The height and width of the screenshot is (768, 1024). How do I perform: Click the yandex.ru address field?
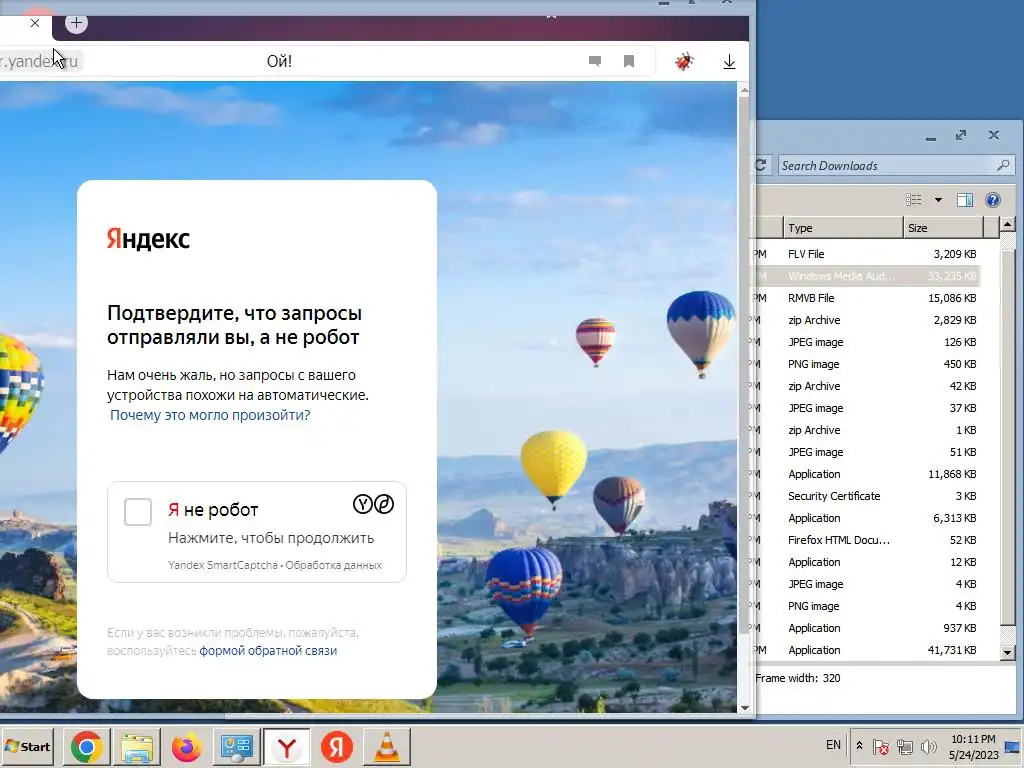click(39, 61)
